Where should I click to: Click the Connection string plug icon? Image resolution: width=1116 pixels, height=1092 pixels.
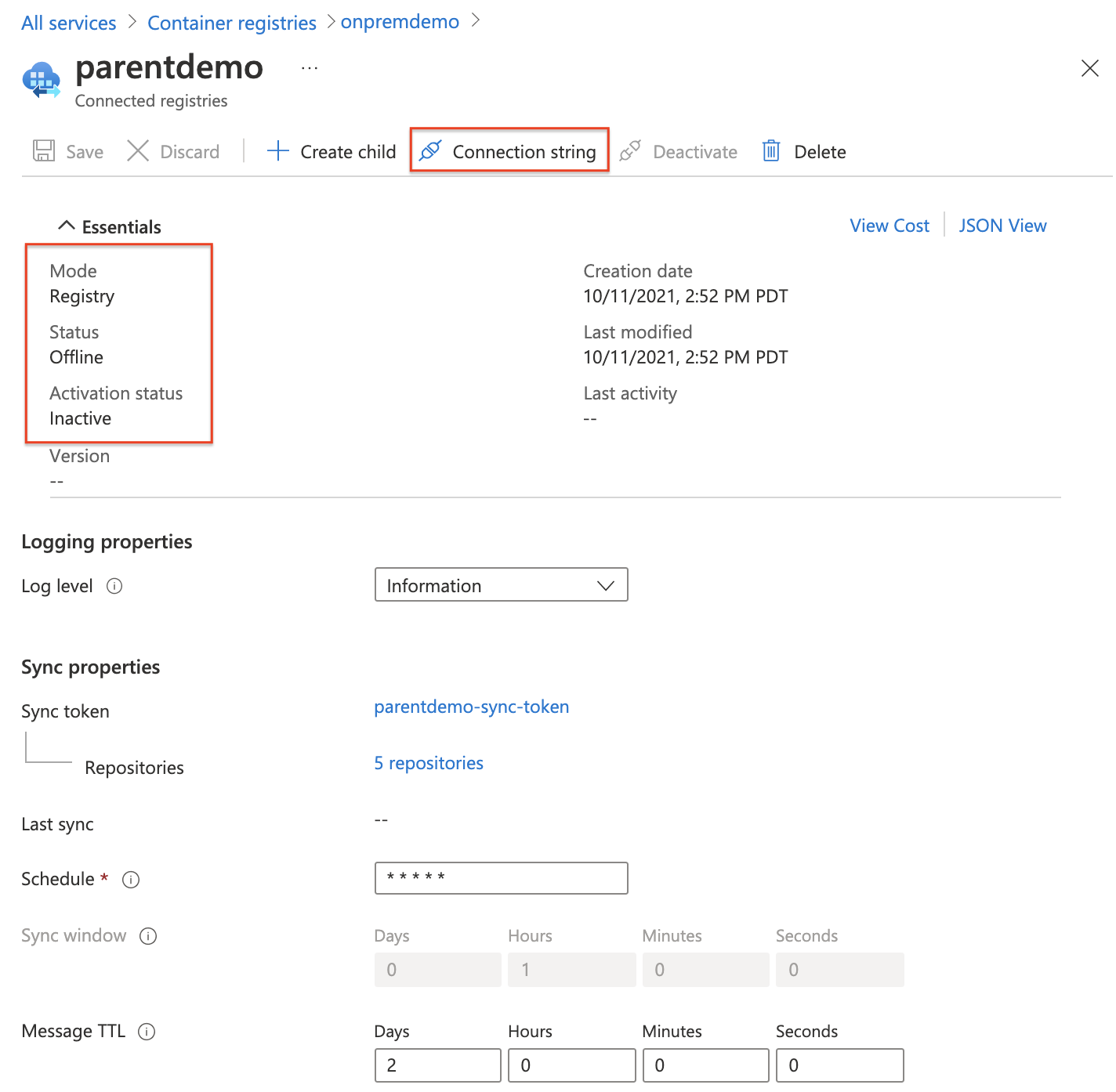(430, 150)
